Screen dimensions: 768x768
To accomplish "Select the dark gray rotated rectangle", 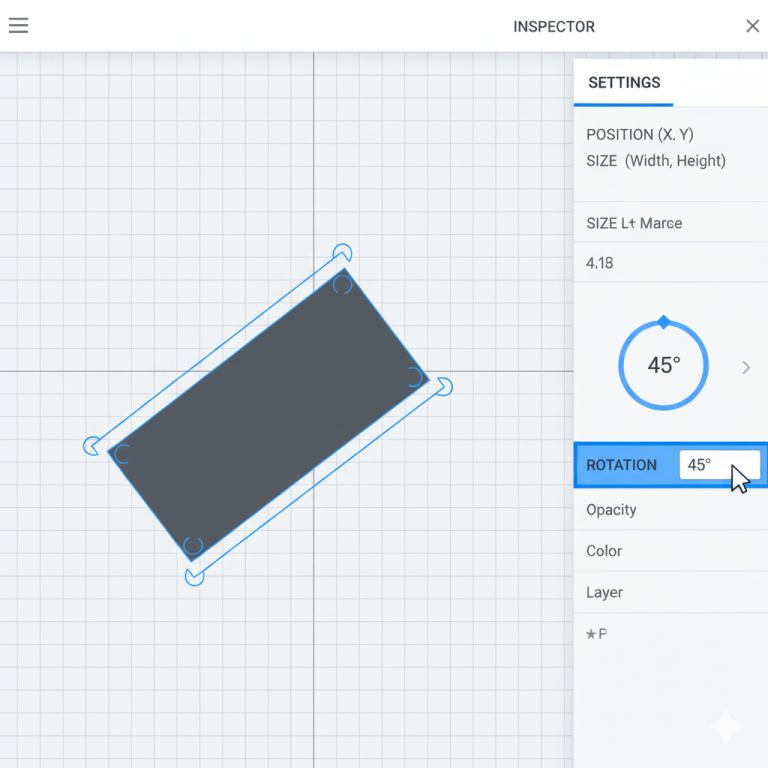I will pyautogui.click(x=268, y=410).
